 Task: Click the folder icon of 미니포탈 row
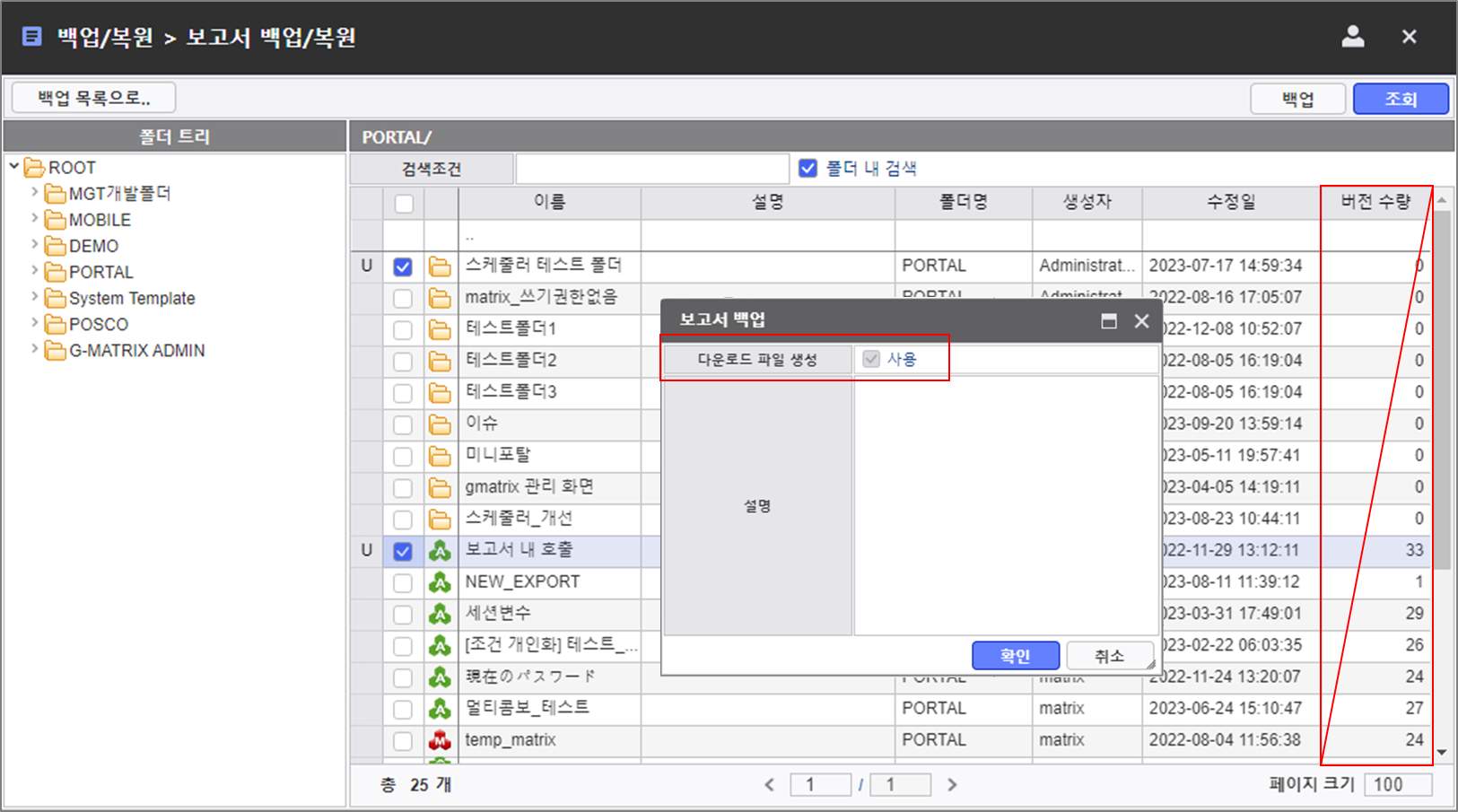pyautogui.click(x=439, y=456)
